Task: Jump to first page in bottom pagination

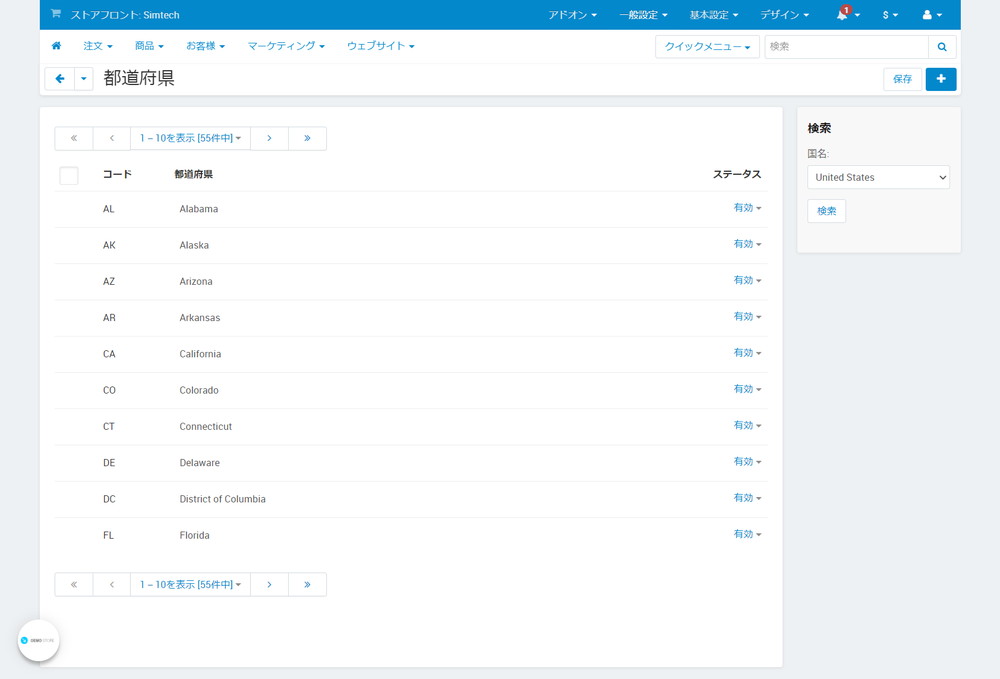Action: click(x=74, y=585)
